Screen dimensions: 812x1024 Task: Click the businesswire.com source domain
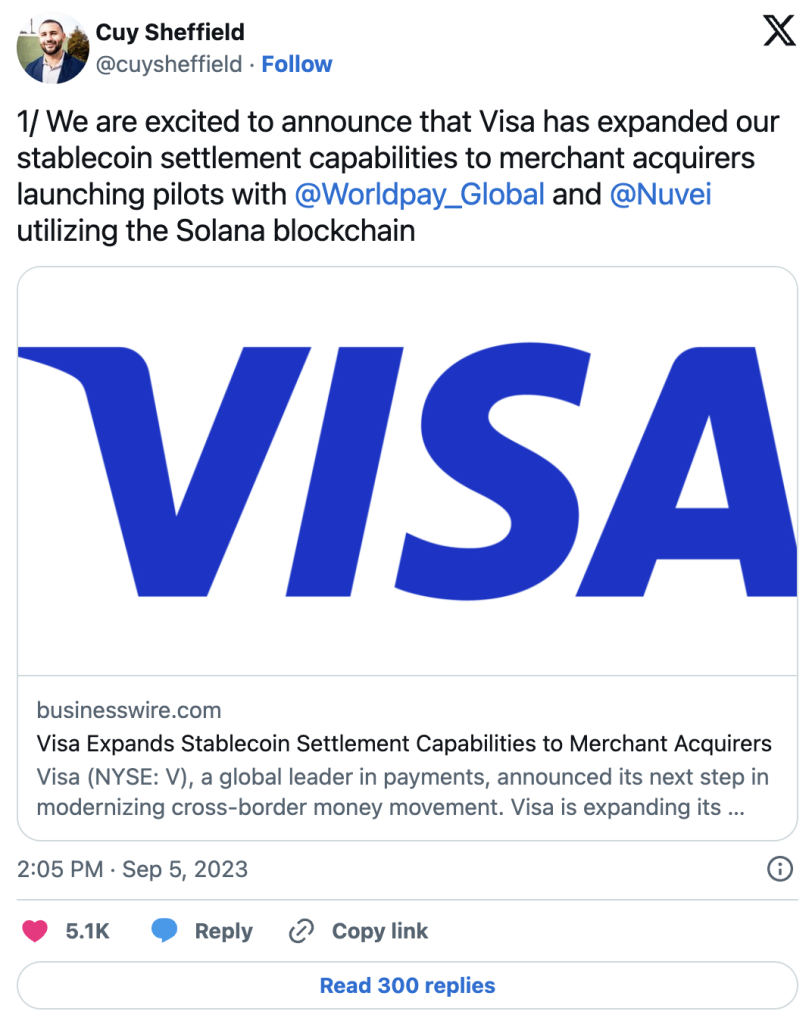[x=129, y=711]
